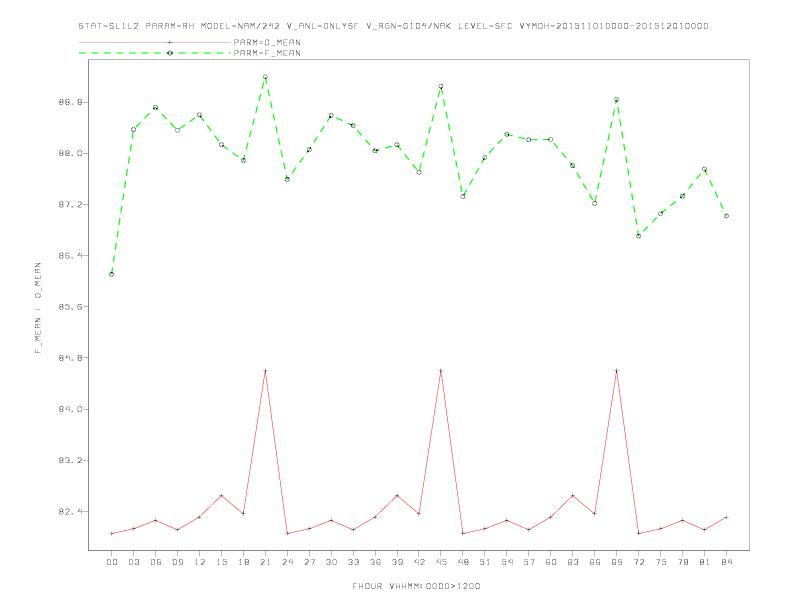Click the F_MEAN | O_MEAN y-axis title
Image resolution: width=792 pixels, height=612 pixels.
(38, 308)
